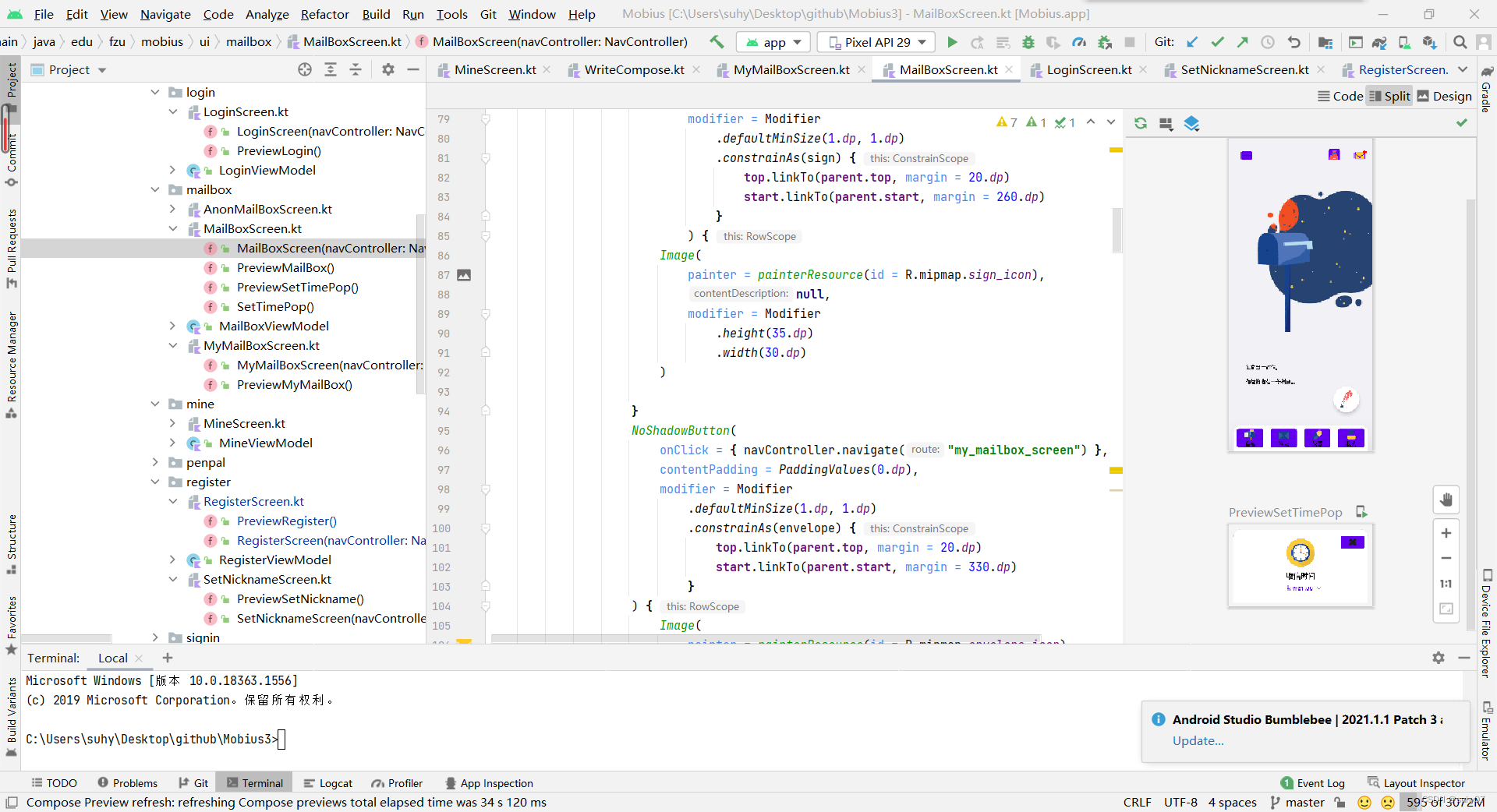Deploy PreviewSetTimePop preview to device
The height and width of the screenshot is (812, 1497).
point(1361,512)
